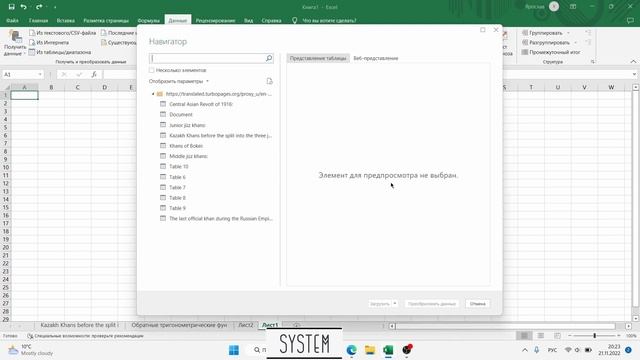This screenshot has width=640, height=360.
Task: Import data Из Интернета
Action: 49,42
